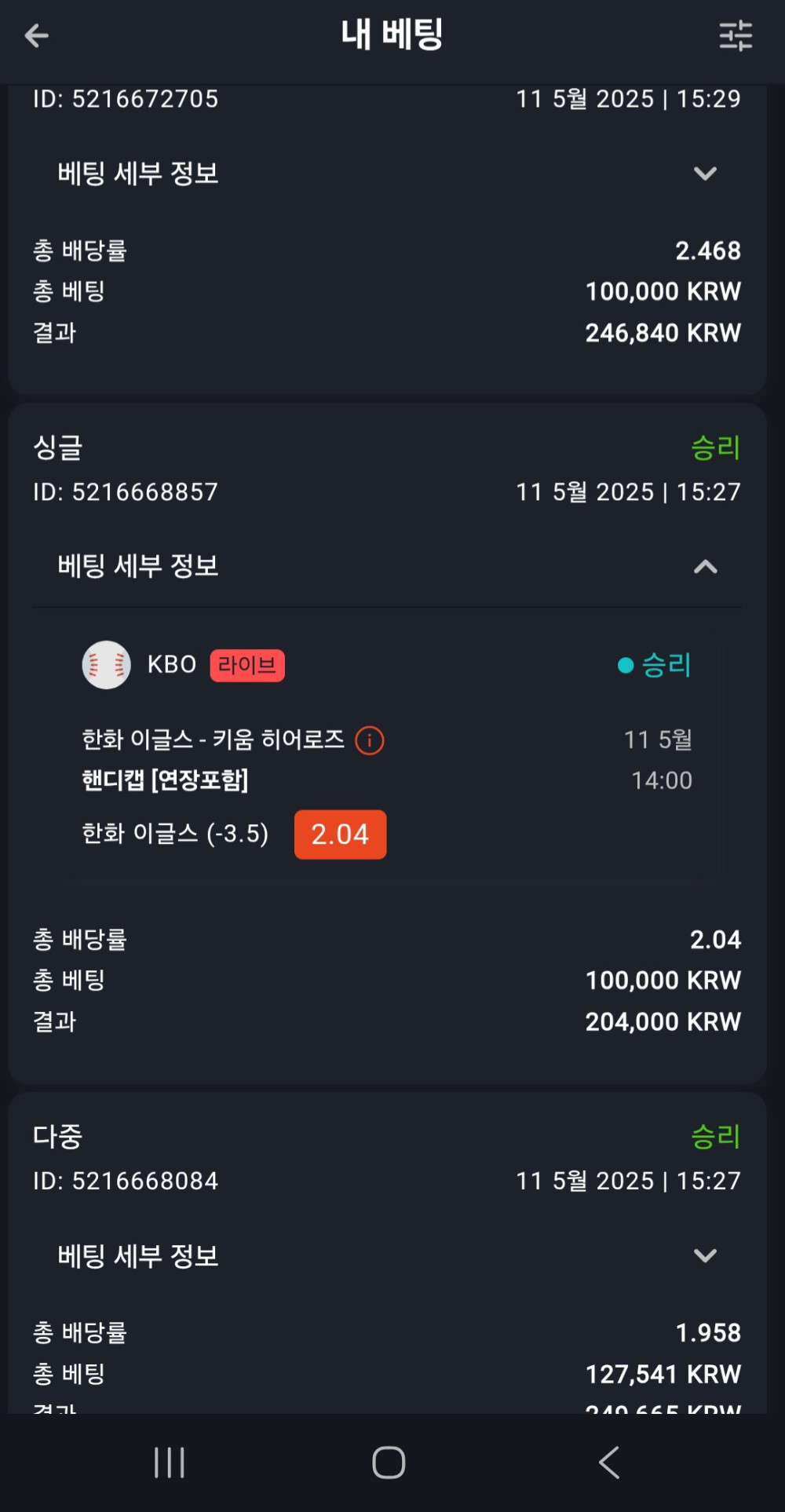Tap the 204,000 KRW result amount
Screen dimensions: 785x1512
pyautogui.click(x=663, y=1021)
